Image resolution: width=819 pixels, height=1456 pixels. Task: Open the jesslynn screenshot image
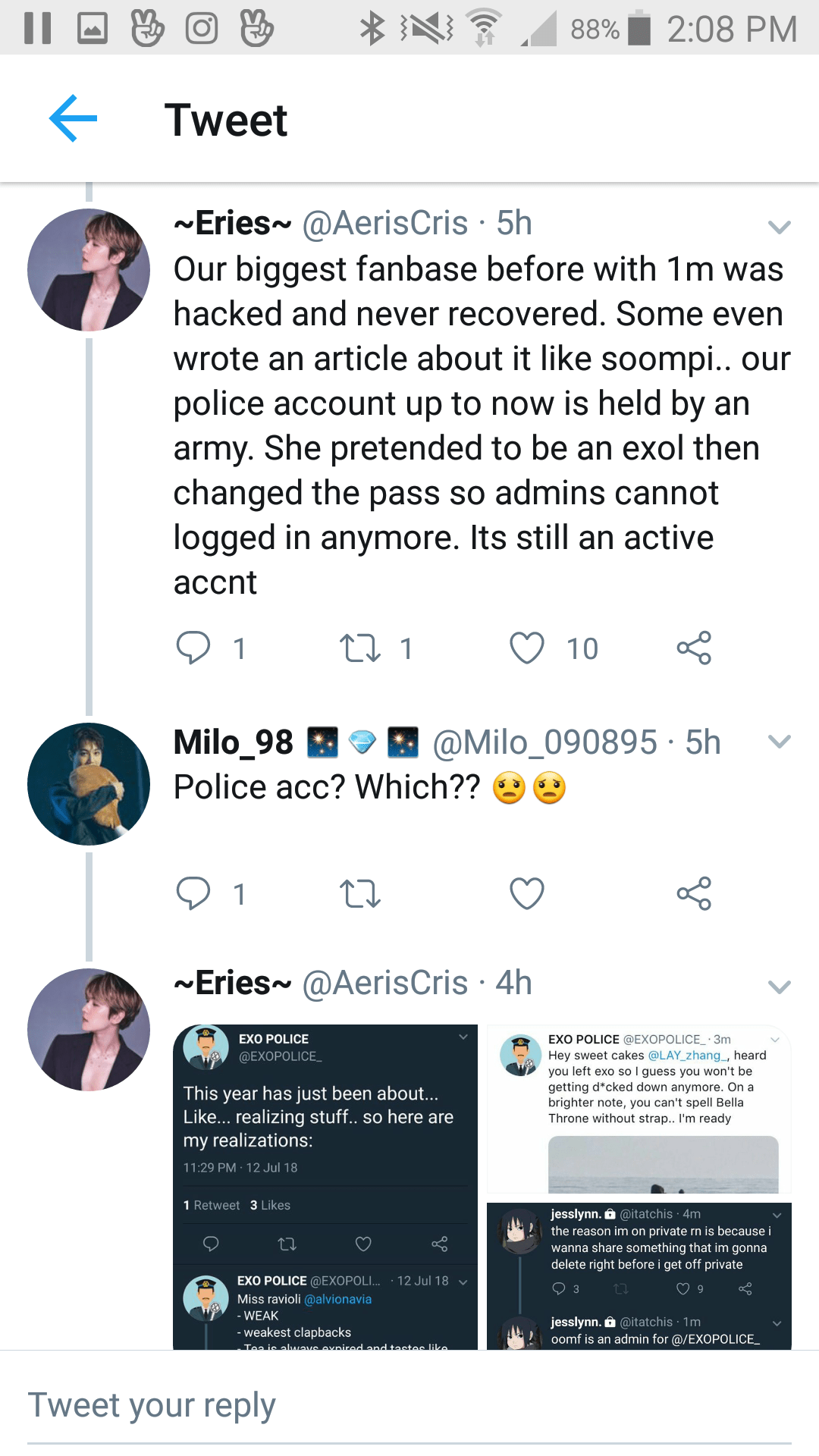pos(639,1276)
